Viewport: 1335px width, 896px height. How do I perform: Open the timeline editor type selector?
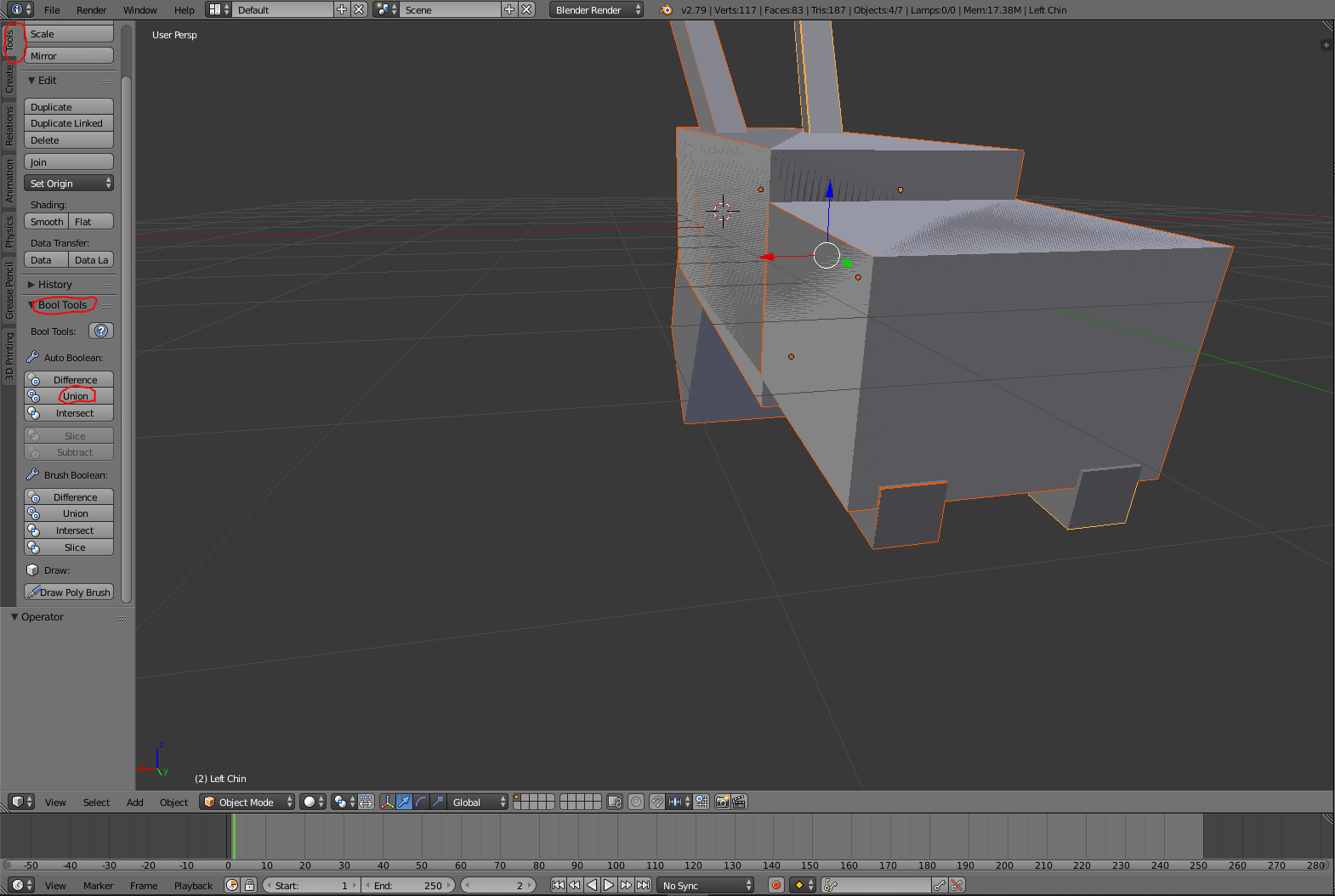pyautogui.click(x=21, y=885)
